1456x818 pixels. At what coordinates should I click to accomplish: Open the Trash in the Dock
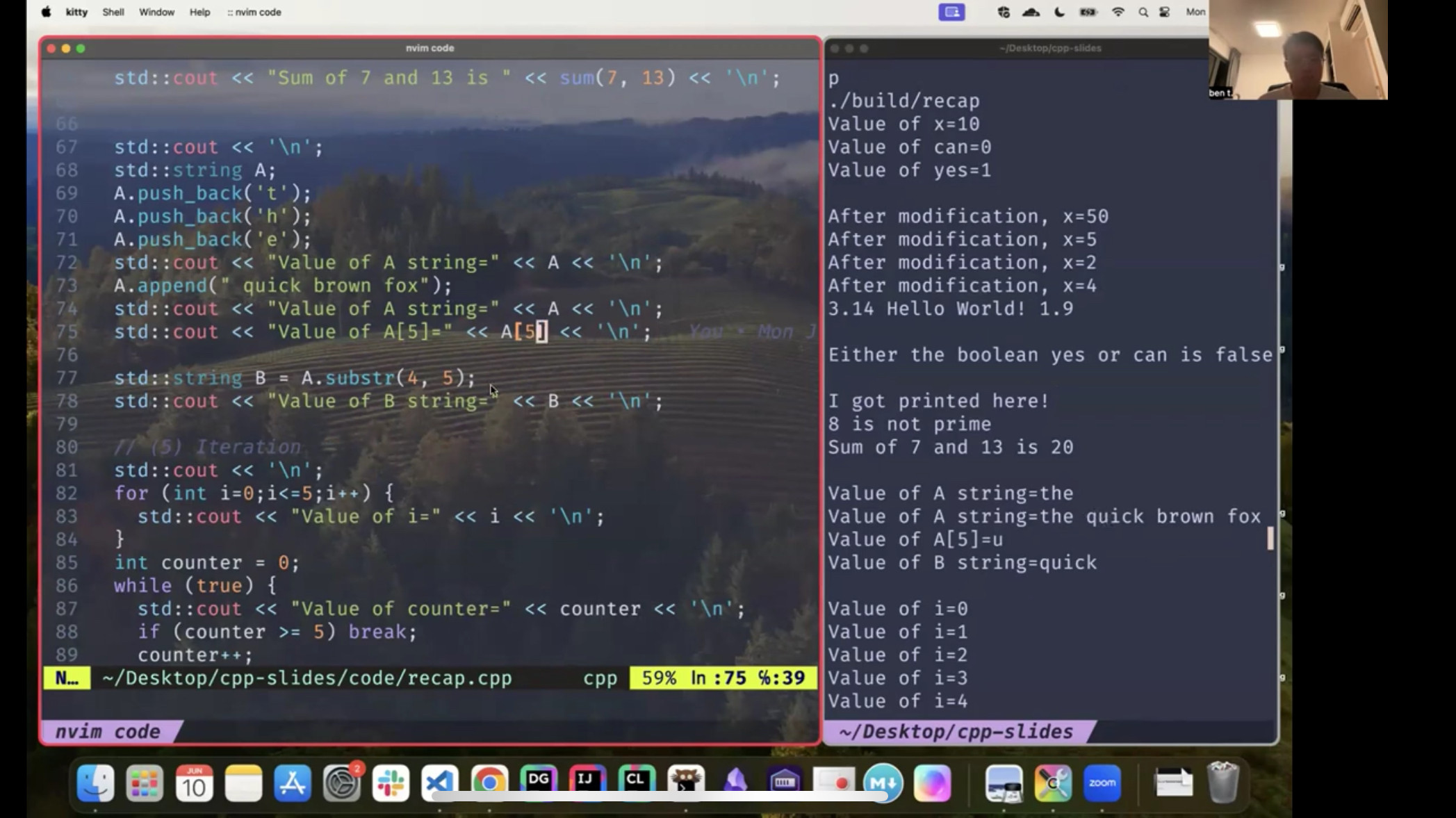[1223, 783]
